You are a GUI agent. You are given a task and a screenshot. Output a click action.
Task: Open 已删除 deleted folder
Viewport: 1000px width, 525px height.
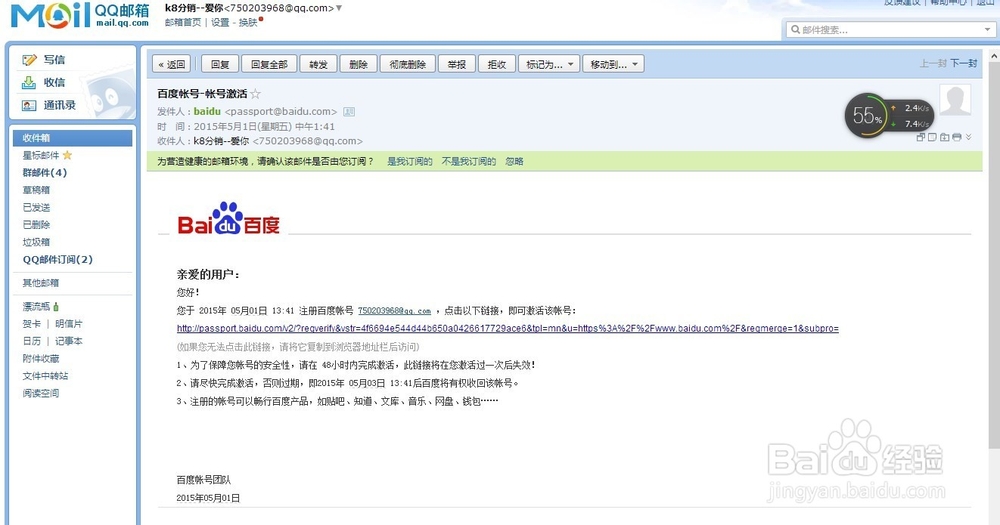(36, 225)
